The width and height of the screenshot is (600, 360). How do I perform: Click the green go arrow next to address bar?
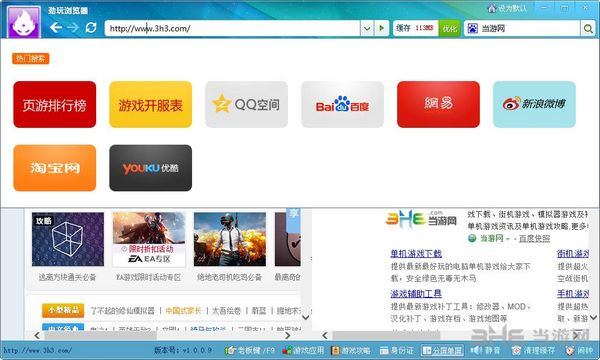pos(382,28)
